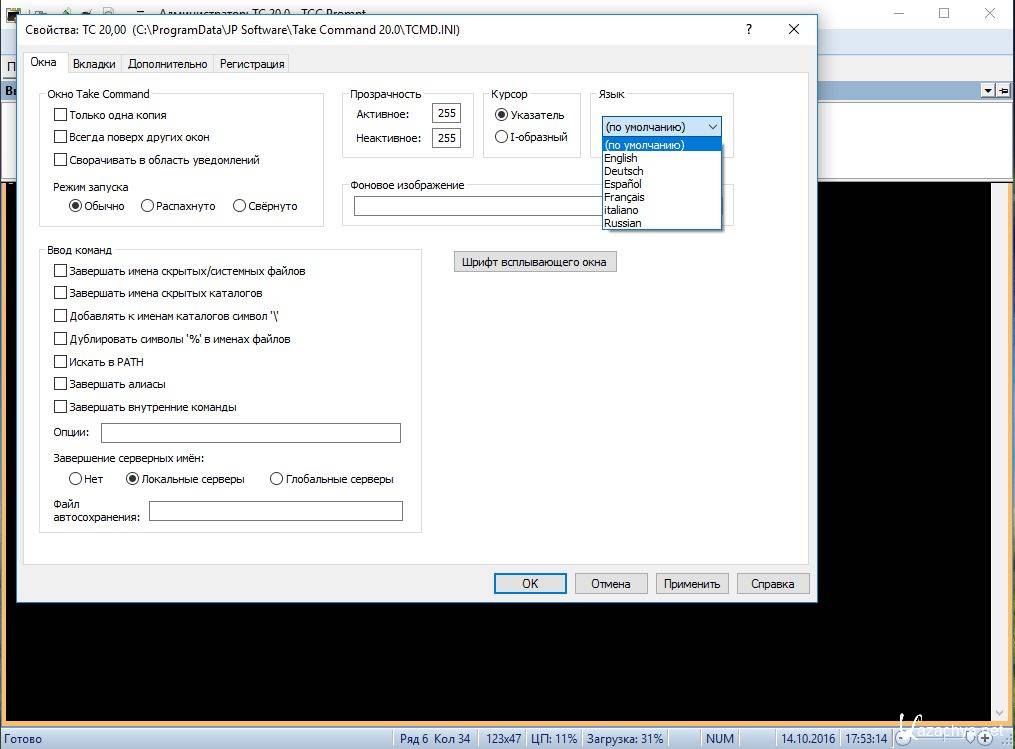Screen dimensions: 1015x749
Task: Select the Распахнуто startup mode radio button
Action: [x=148, y=206]
